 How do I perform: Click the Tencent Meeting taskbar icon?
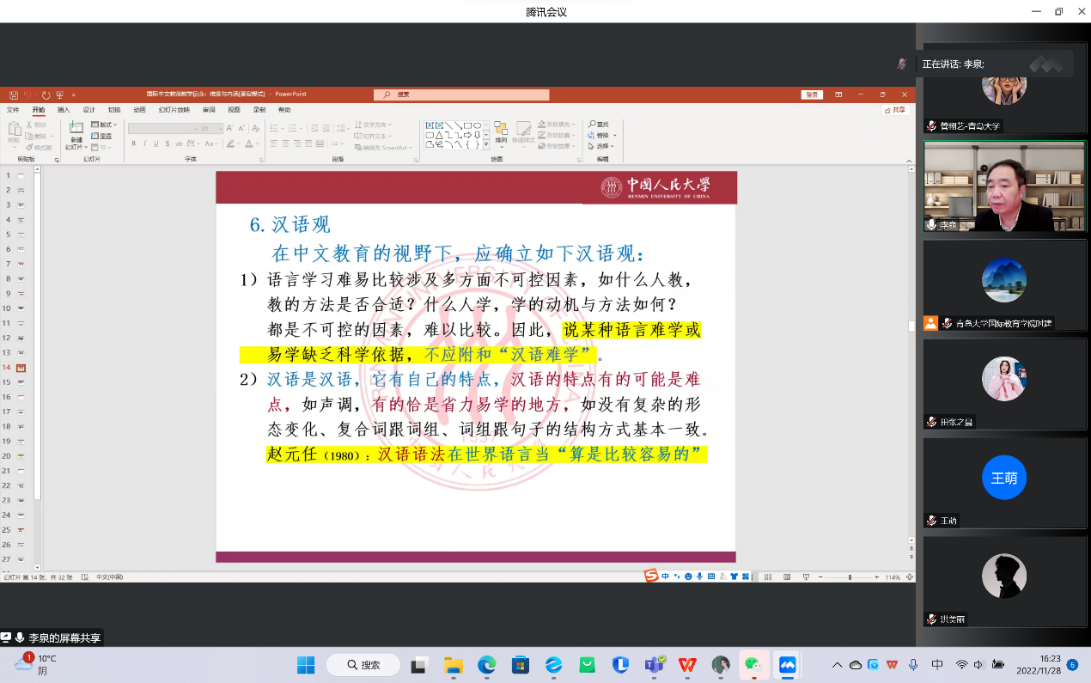(787, 665)
